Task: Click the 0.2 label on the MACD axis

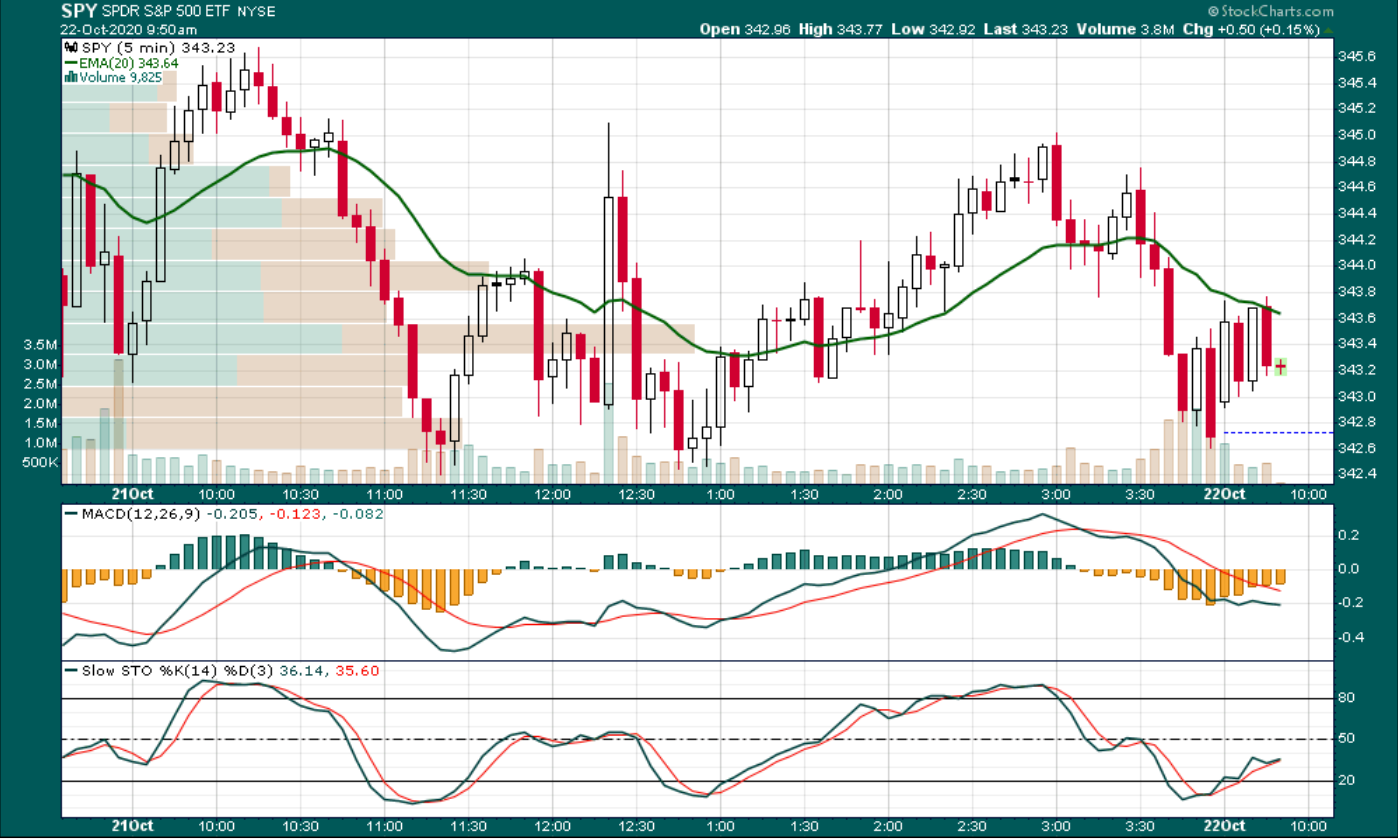Action: (x=1349, y=535)
